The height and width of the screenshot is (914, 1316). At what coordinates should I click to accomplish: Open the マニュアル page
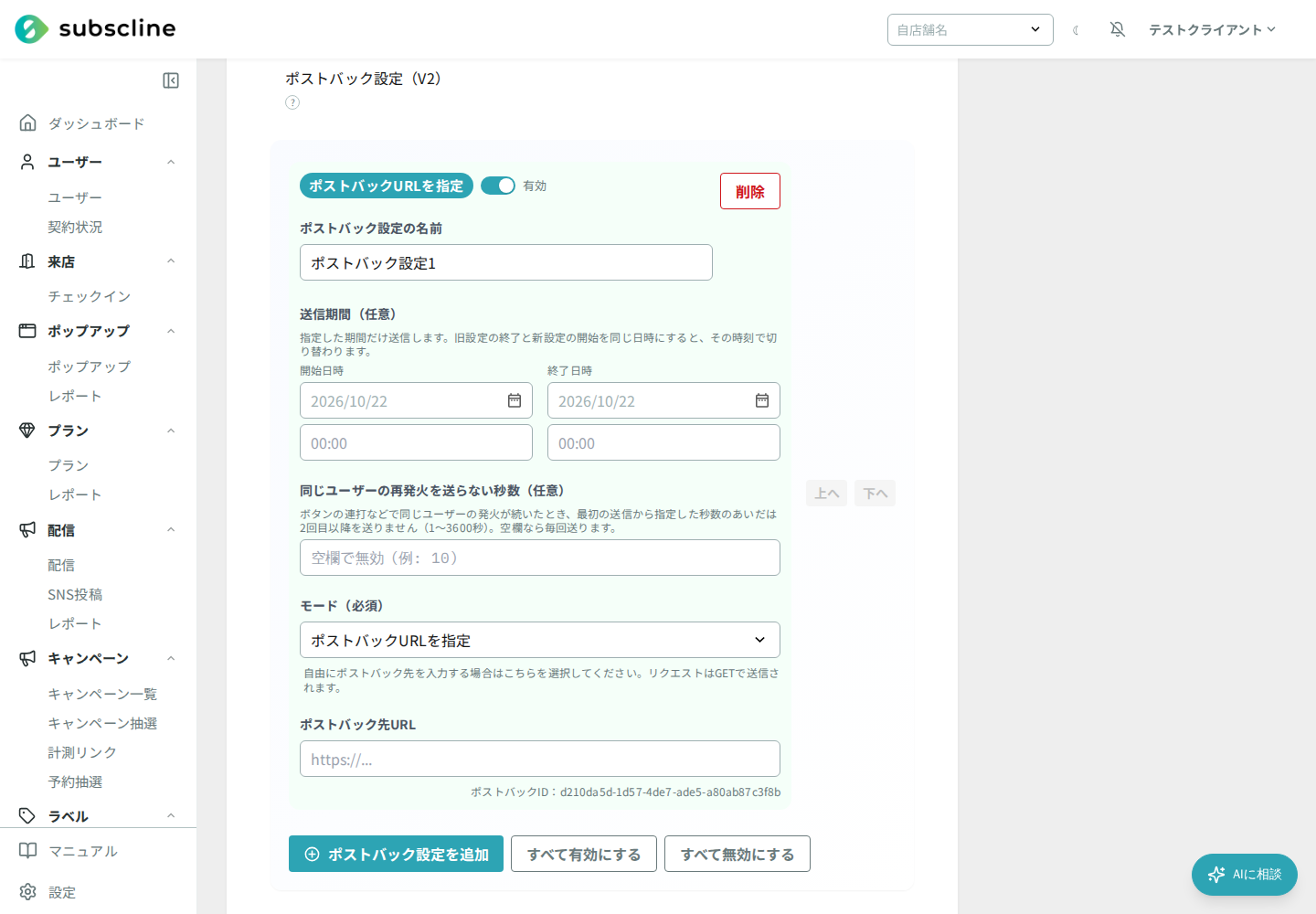point(82,851)
